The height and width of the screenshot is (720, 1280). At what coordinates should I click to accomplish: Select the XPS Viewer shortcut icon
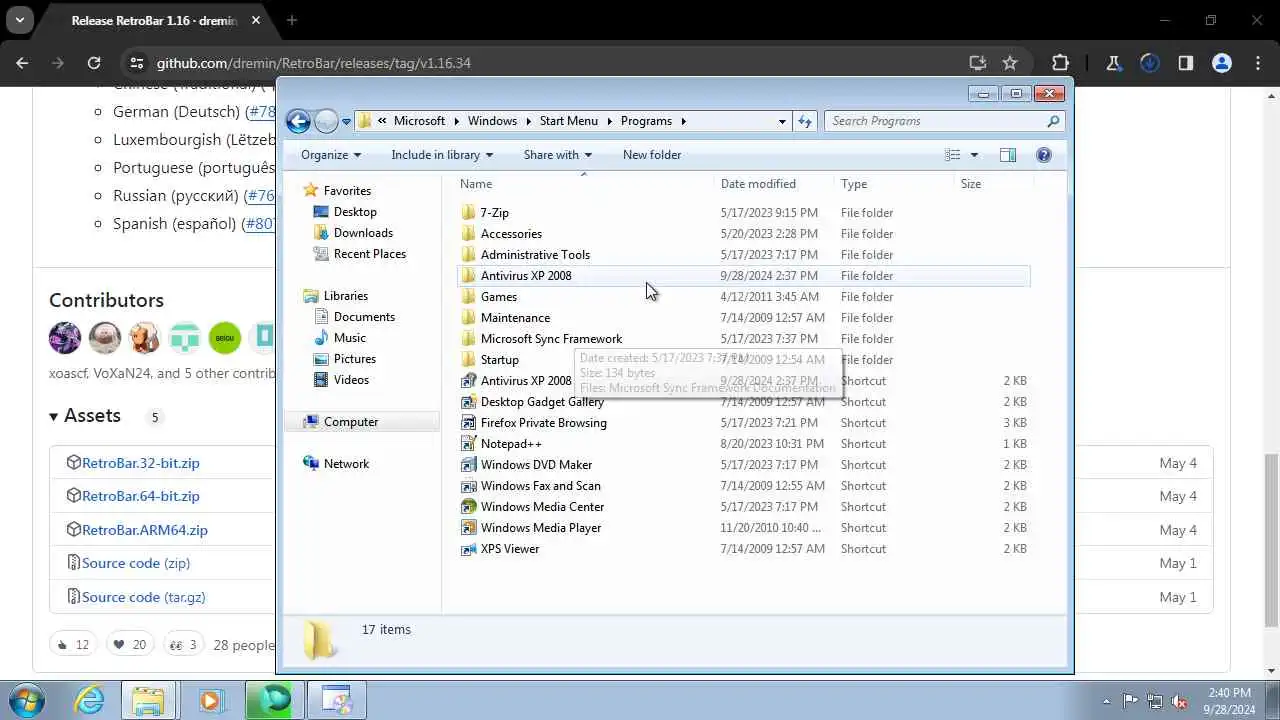[468, 549]
